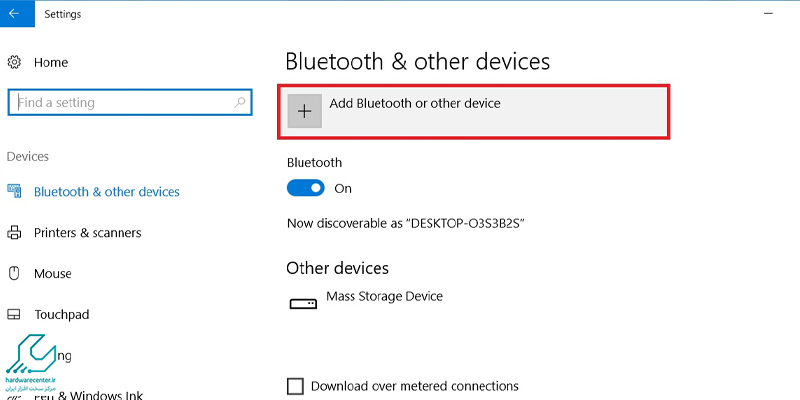This screenshot has width=800, height=400.
Task: Focus the Find a setting search box
Action: (x=120, y=102)
